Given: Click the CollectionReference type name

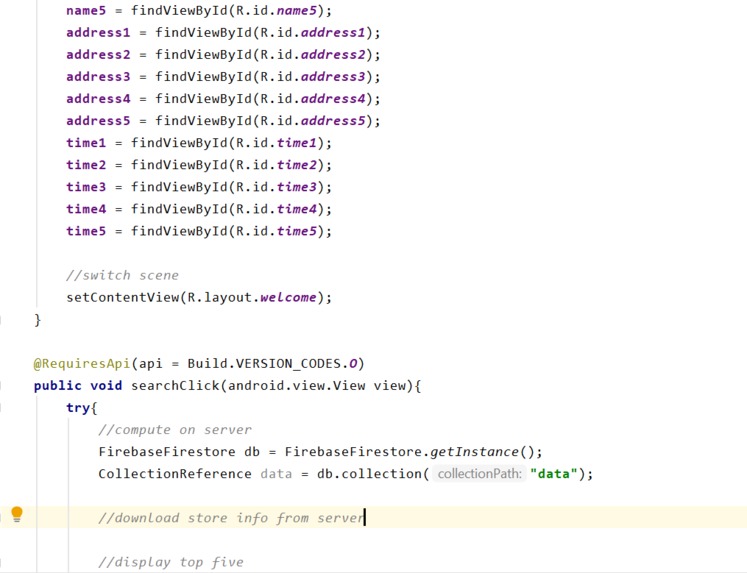Looking at the screenshot, I should coord(175,474).
